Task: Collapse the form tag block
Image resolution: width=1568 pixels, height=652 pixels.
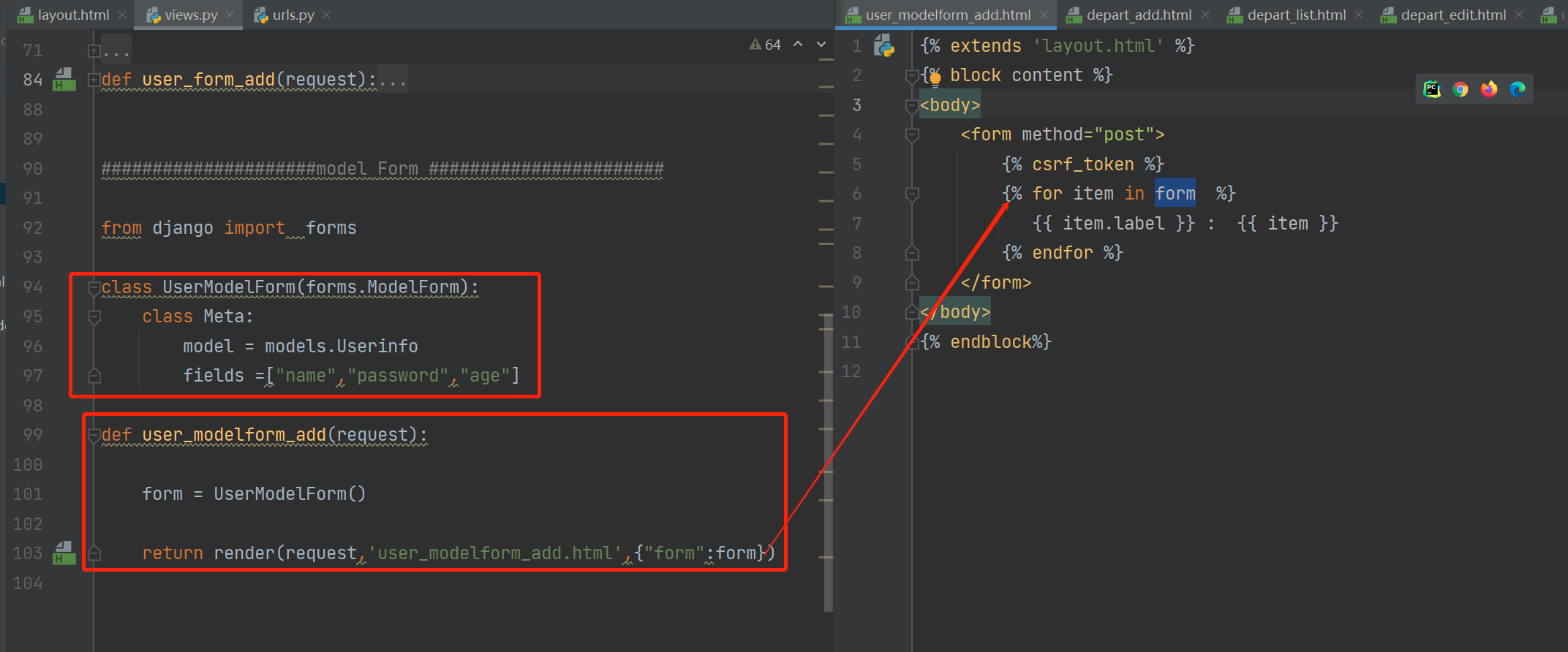Action: pyautogui.click(x=911, y=135)
